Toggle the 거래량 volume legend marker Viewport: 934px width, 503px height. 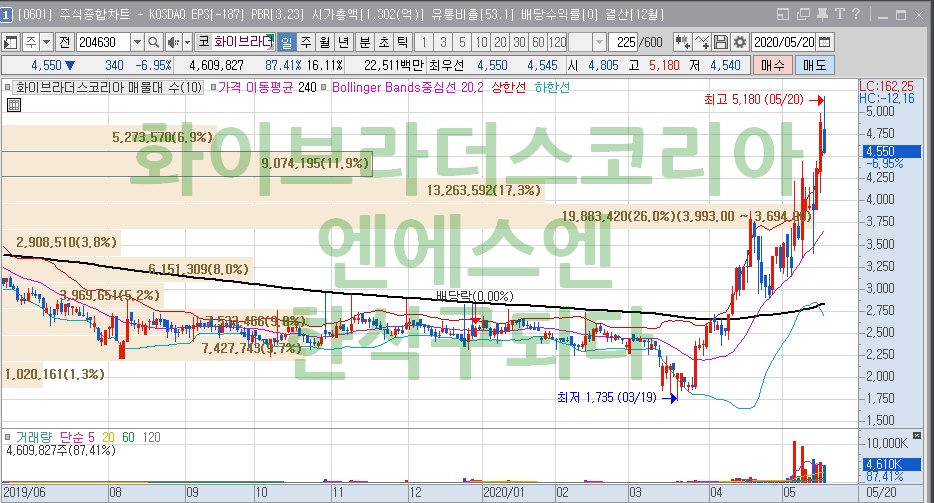[x=8, y=437]
